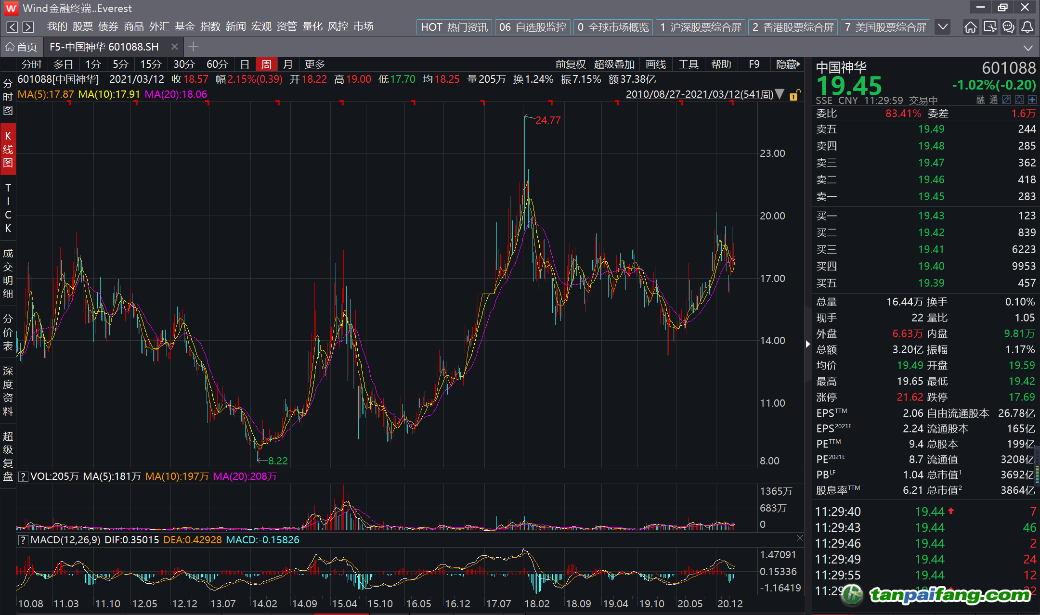
Task: Open the 宏观 menu
Action: [x=261, y=27]
